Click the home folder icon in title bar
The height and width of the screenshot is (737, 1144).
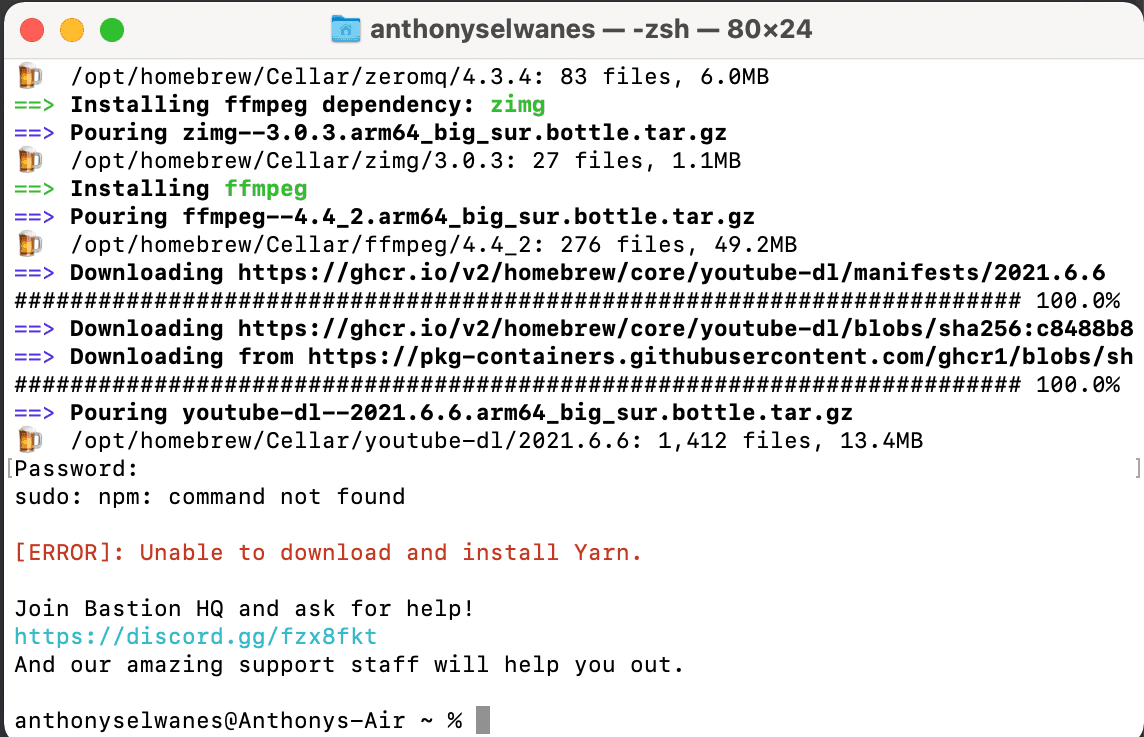click(346, 29)
